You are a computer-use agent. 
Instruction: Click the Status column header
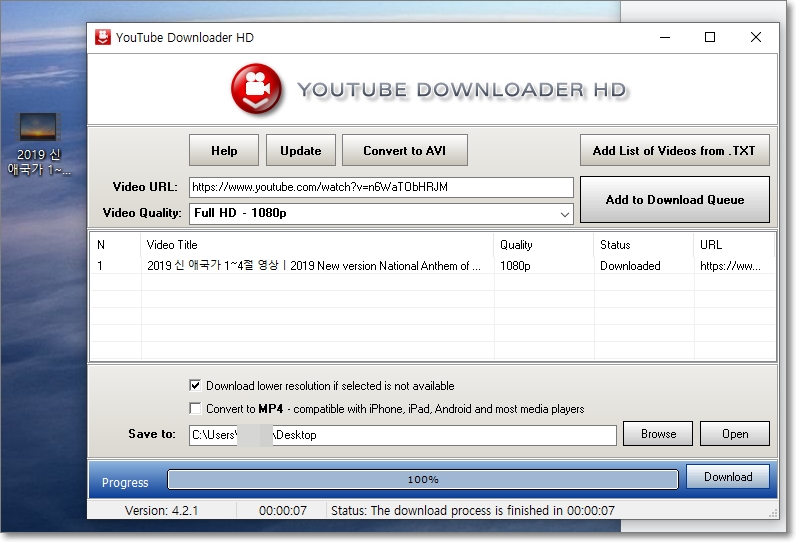[x=643, y=245]
